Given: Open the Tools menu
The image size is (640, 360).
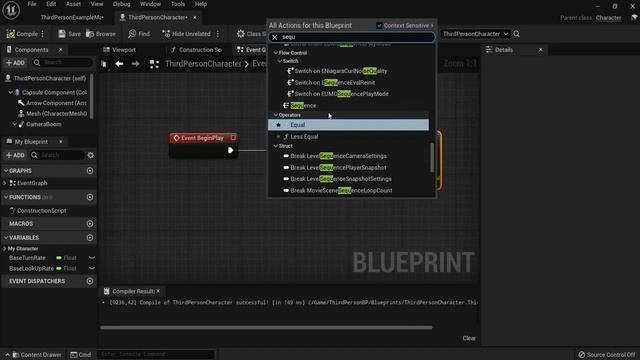Looking at the screenshot, I should point(178,4).
